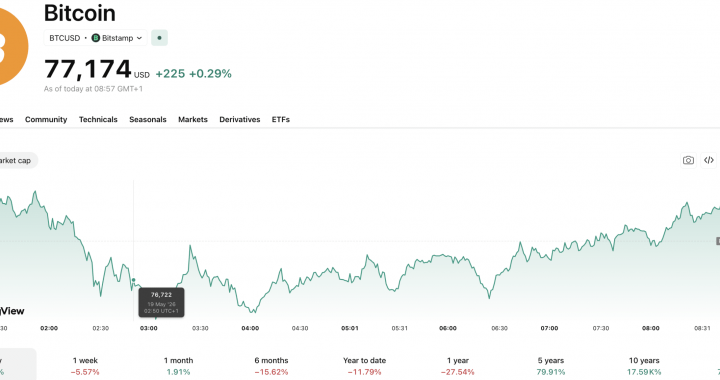Click the 07:00 time axis label

(x=549, y=328)
